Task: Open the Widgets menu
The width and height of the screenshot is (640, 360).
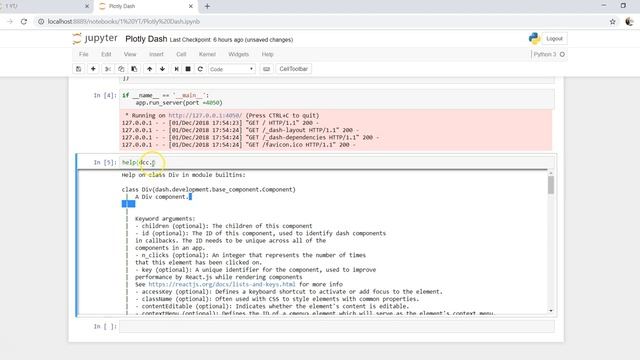Action: point(238,54)
